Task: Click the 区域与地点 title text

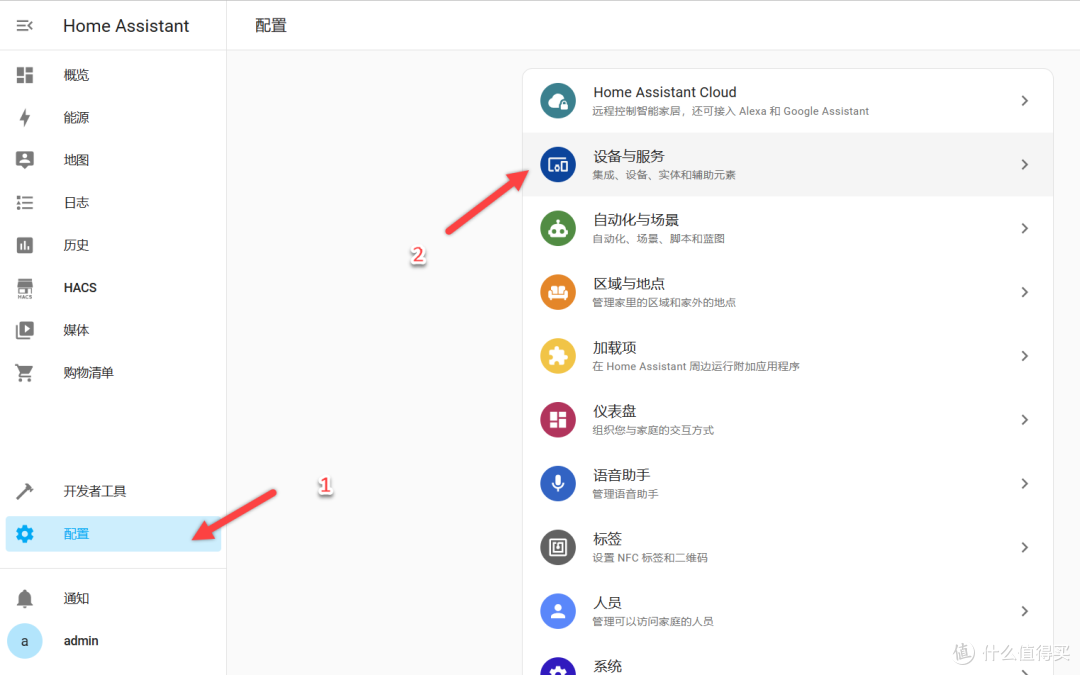Action: coord(629,284)
